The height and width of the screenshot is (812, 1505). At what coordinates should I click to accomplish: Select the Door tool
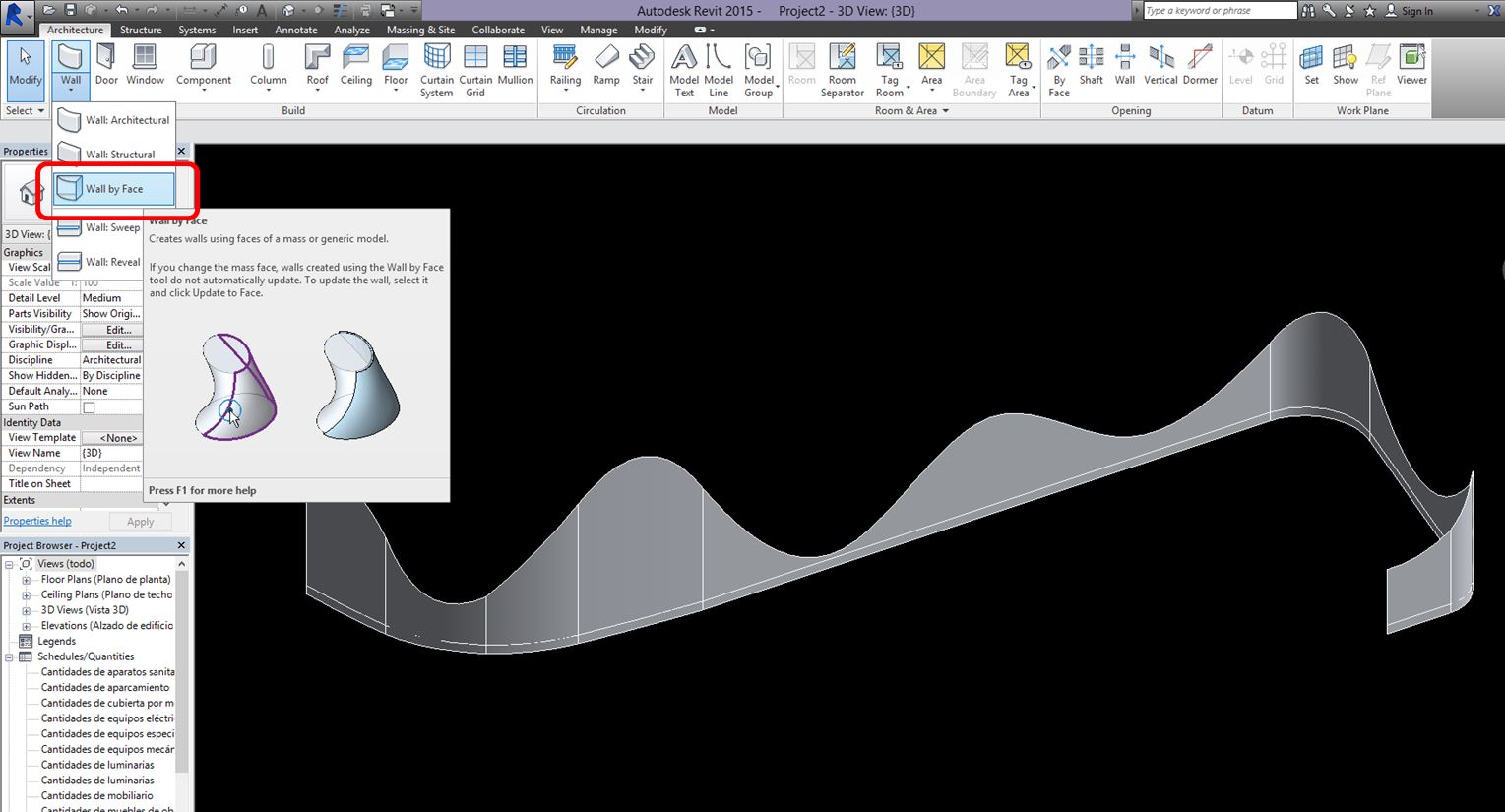[x=106, y=67]
